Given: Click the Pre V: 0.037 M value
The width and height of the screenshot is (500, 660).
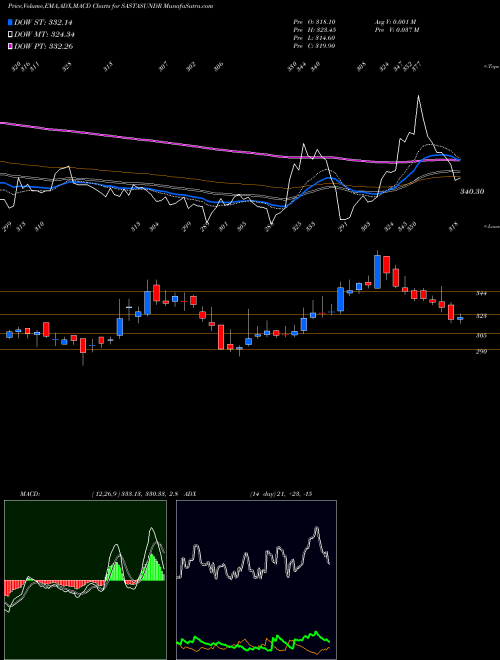Looking at the screenshot, I should 396,30.
